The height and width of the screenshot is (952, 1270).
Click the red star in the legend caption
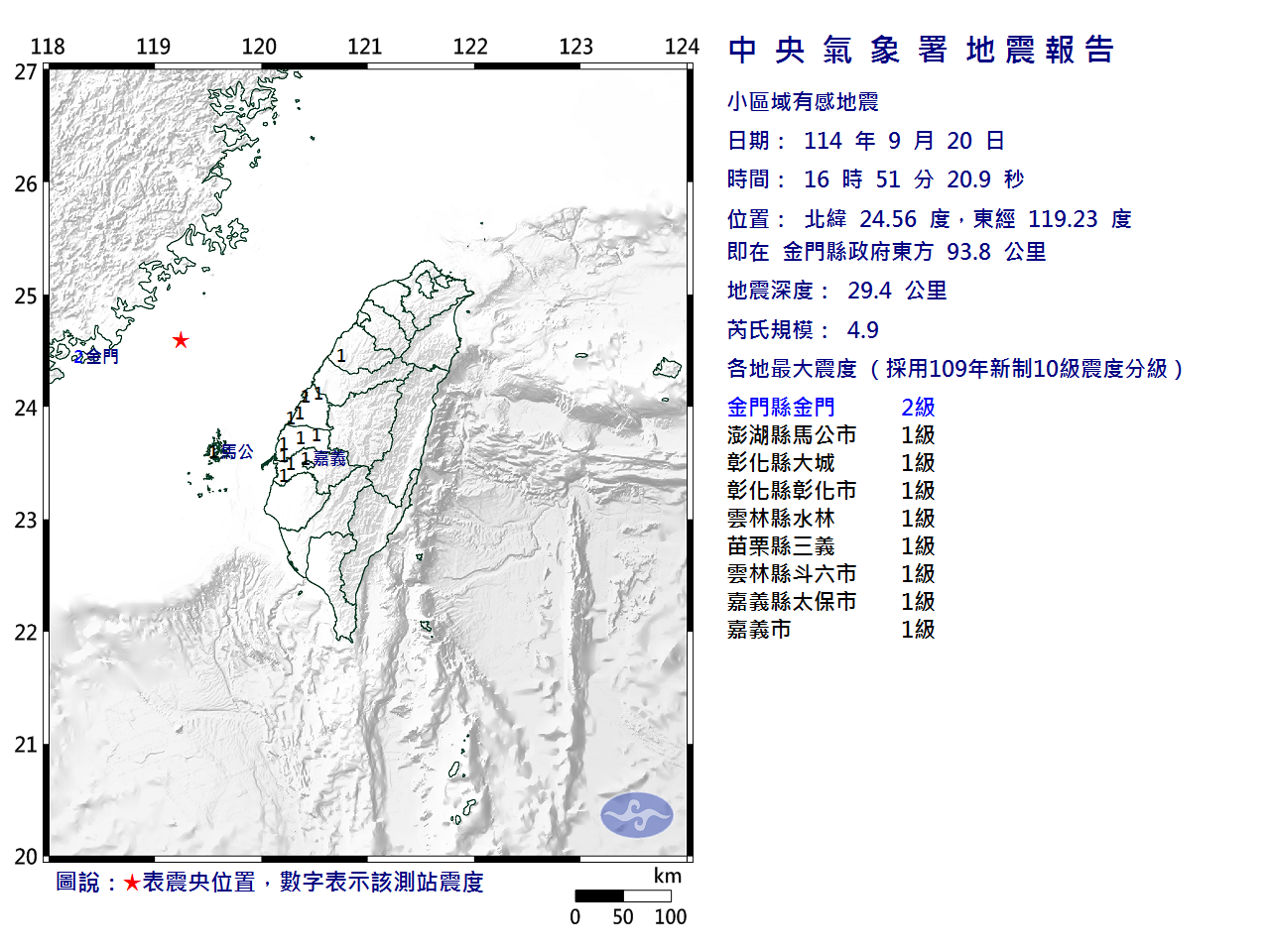[x=131, y=883]
